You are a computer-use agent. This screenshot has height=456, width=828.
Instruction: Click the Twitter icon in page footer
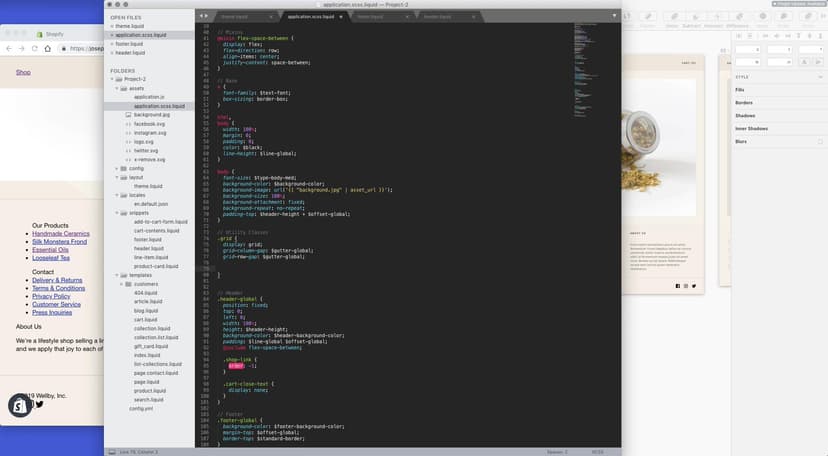40,404
